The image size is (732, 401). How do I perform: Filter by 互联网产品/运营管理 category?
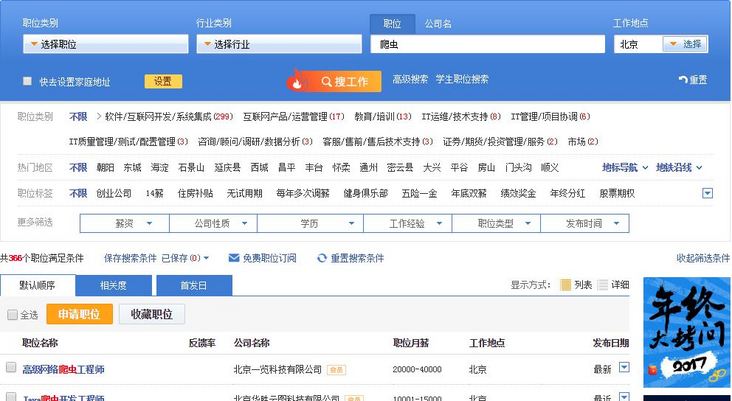click(285, 117)
